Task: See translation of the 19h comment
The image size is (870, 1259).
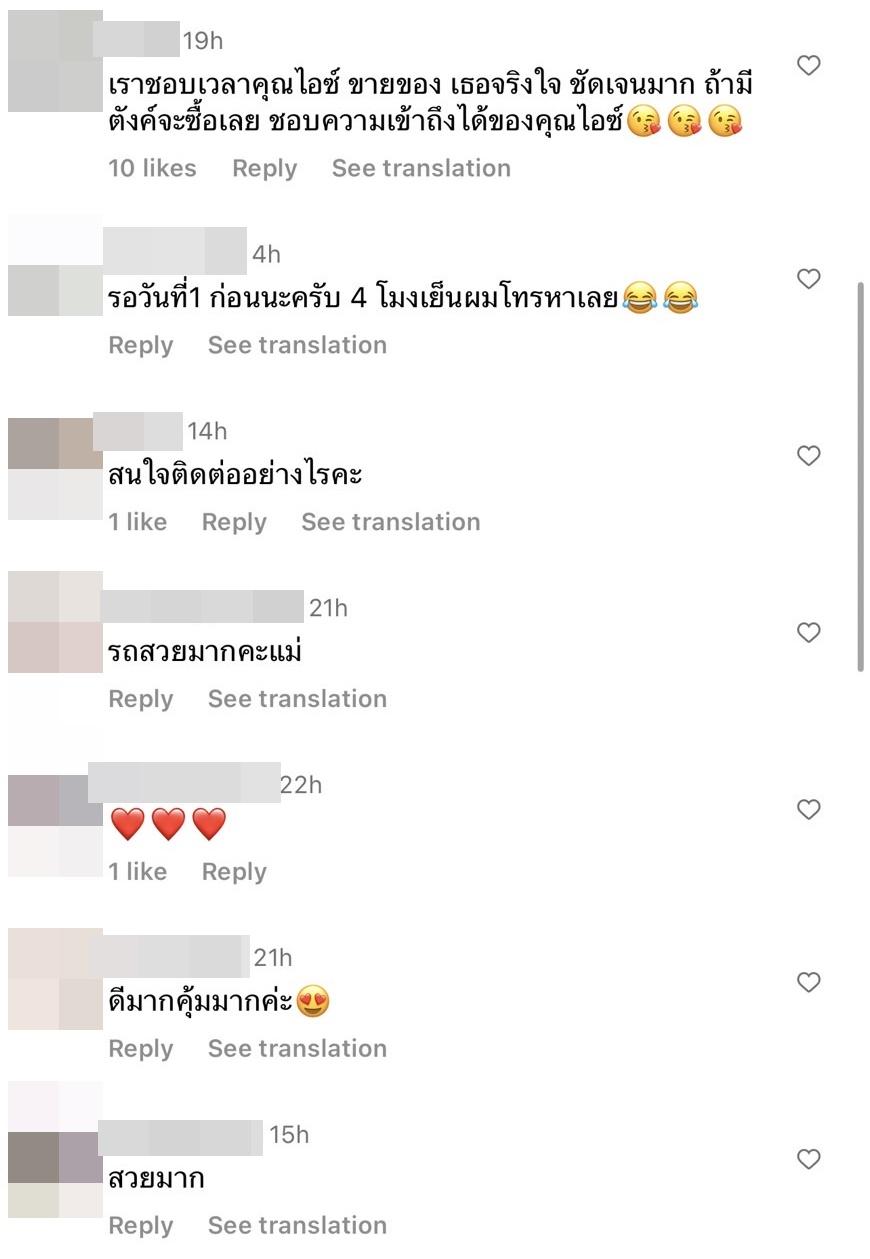Action: (x=421, y=168)
